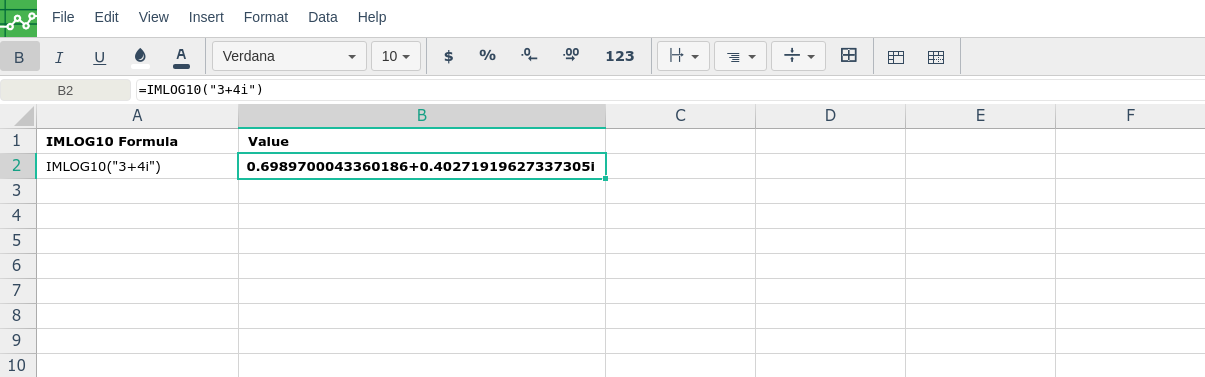This screenshot has width=1205, height=377.
Task: Open the Data menu
Action: (x=323, y=17)
